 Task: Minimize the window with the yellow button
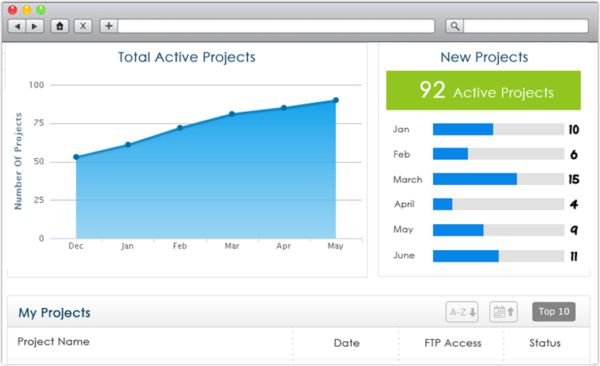point(27,10)
